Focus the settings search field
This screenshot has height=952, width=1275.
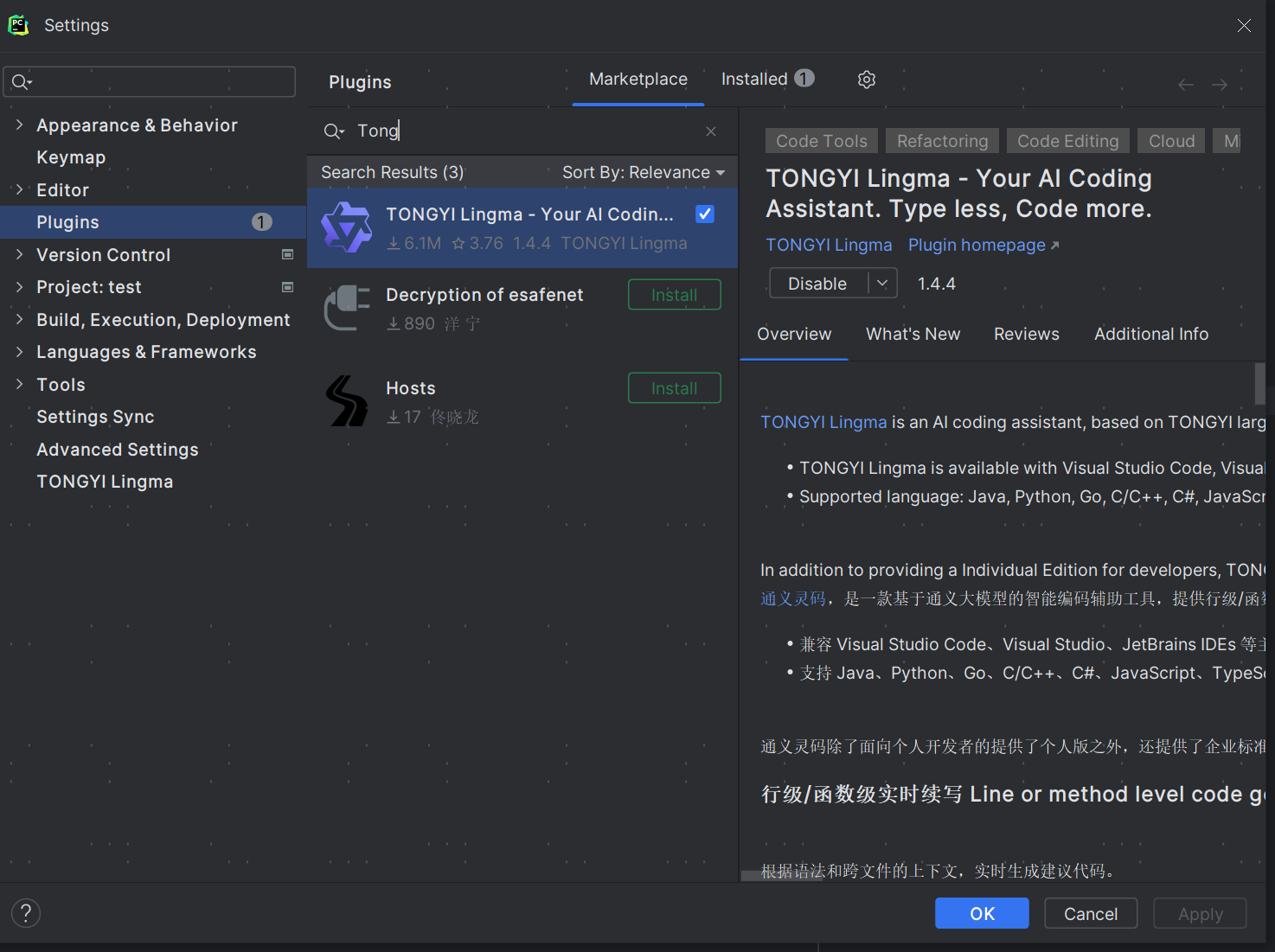pyautogui.click(x=150, y=82)
